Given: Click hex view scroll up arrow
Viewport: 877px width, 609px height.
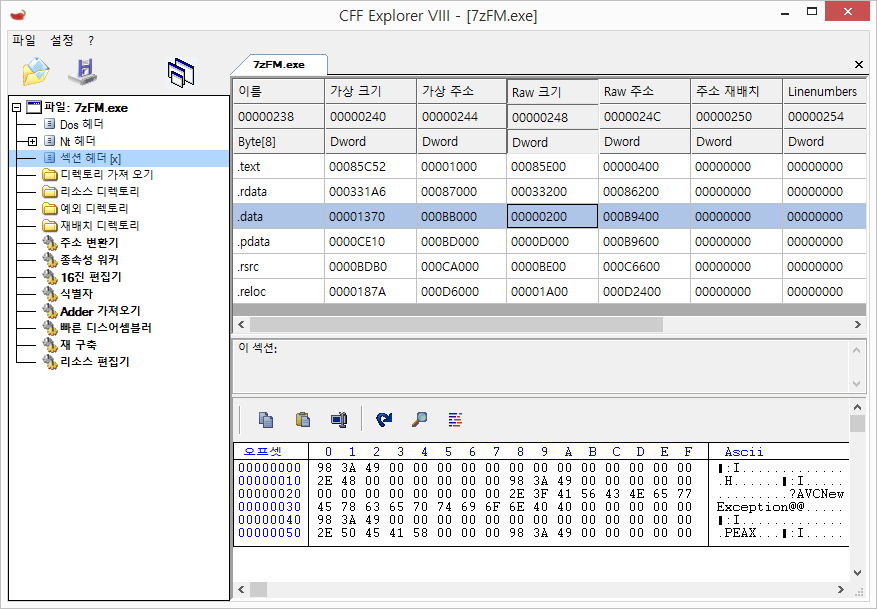Looking at the screenshot, I should tap(857, 407).
